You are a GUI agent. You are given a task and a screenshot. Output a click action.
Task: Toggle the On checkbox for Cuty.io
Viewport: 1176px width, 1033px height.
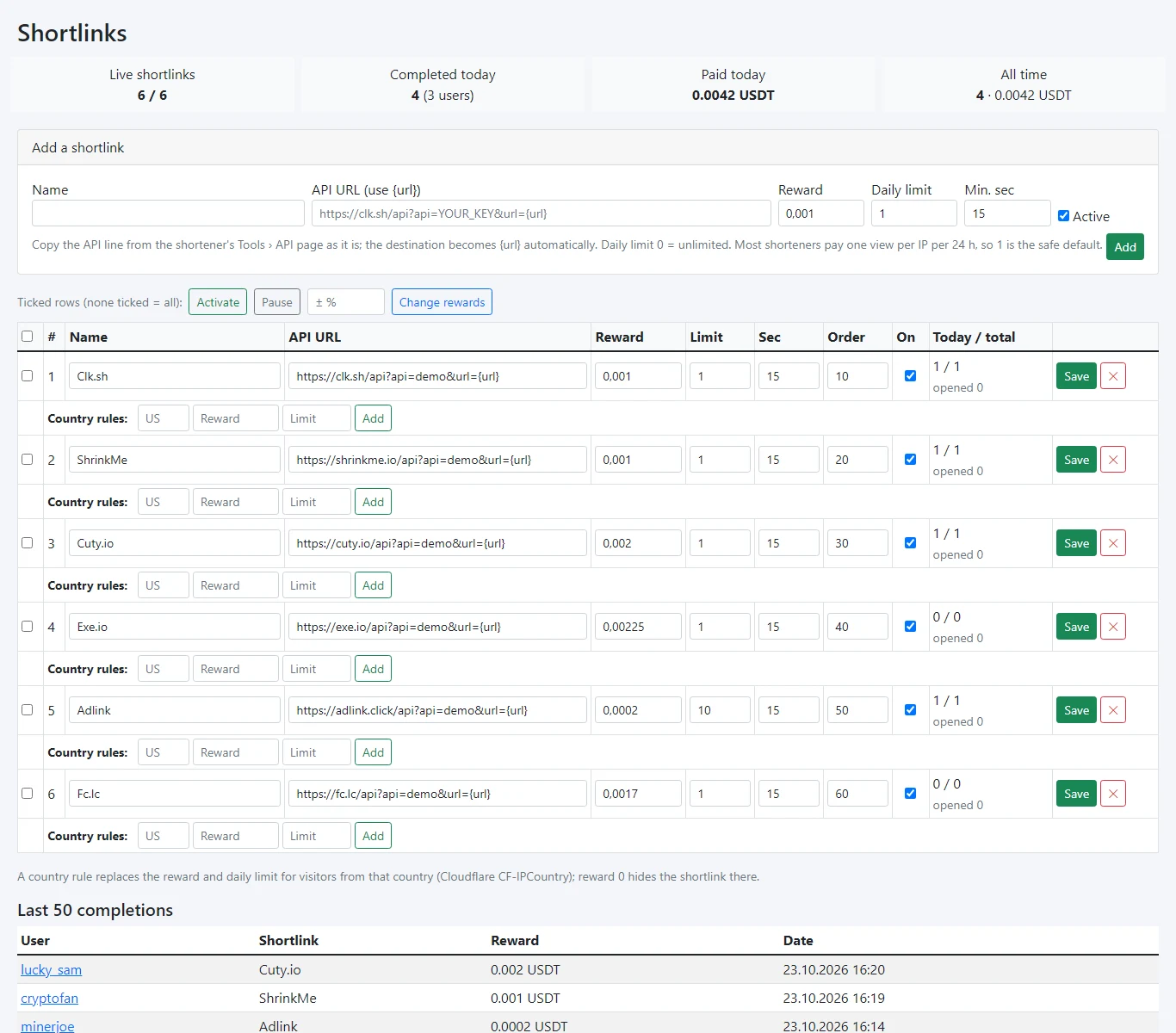[x=910, y=543]
